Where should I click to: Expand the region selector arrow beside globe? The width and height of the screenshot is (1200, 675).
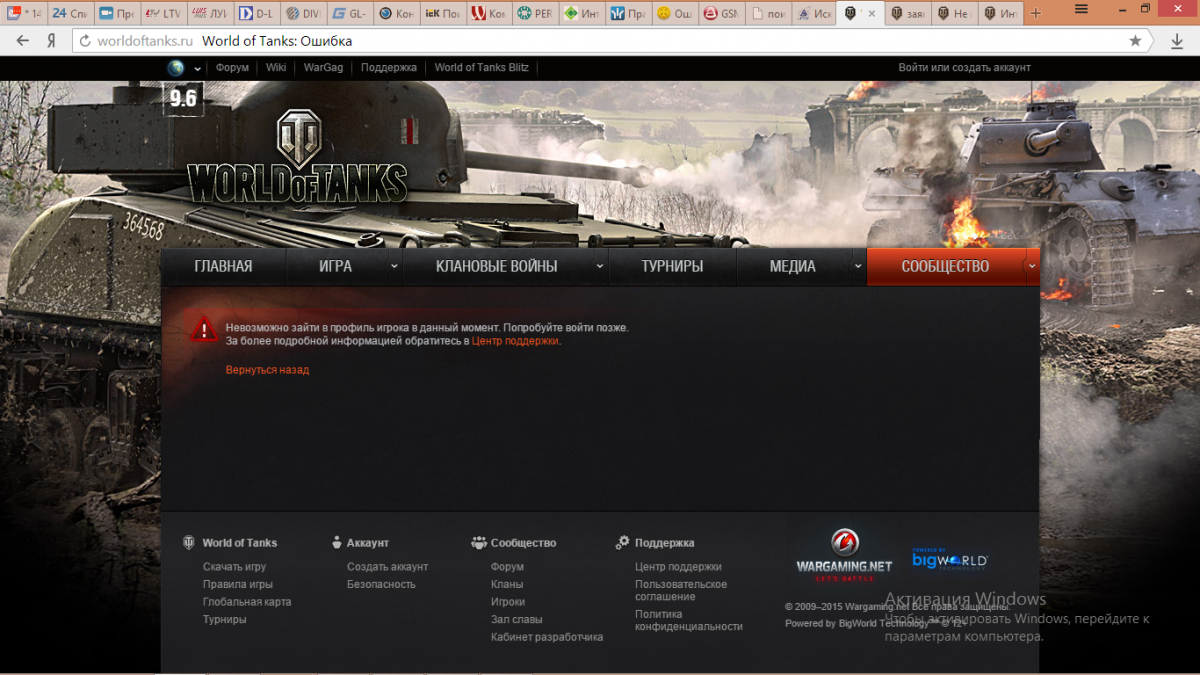click(x=197, y=69)
